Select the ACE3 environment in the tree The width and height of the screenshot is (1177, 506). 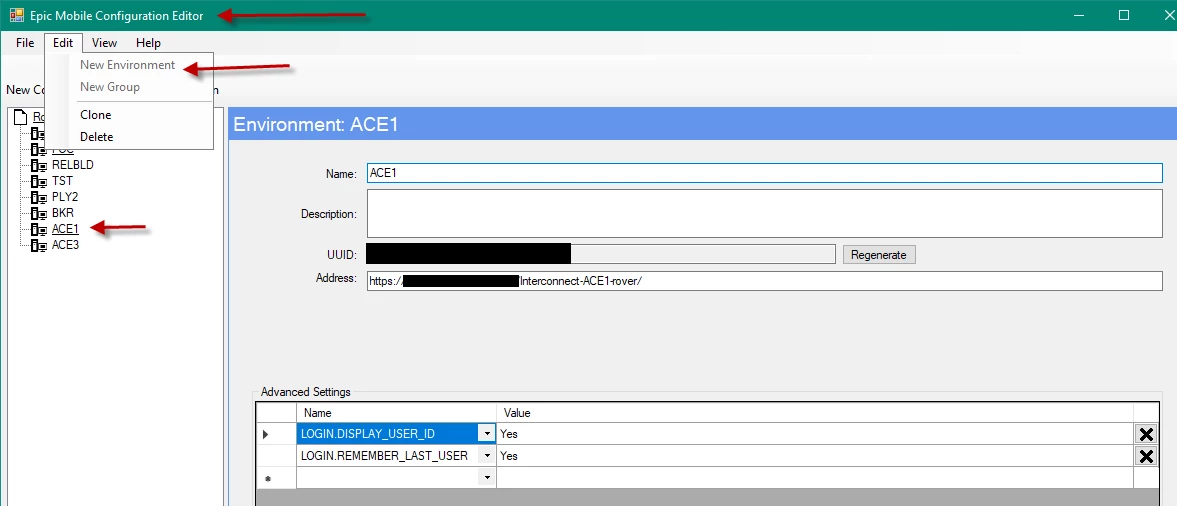tap(65, 245)
